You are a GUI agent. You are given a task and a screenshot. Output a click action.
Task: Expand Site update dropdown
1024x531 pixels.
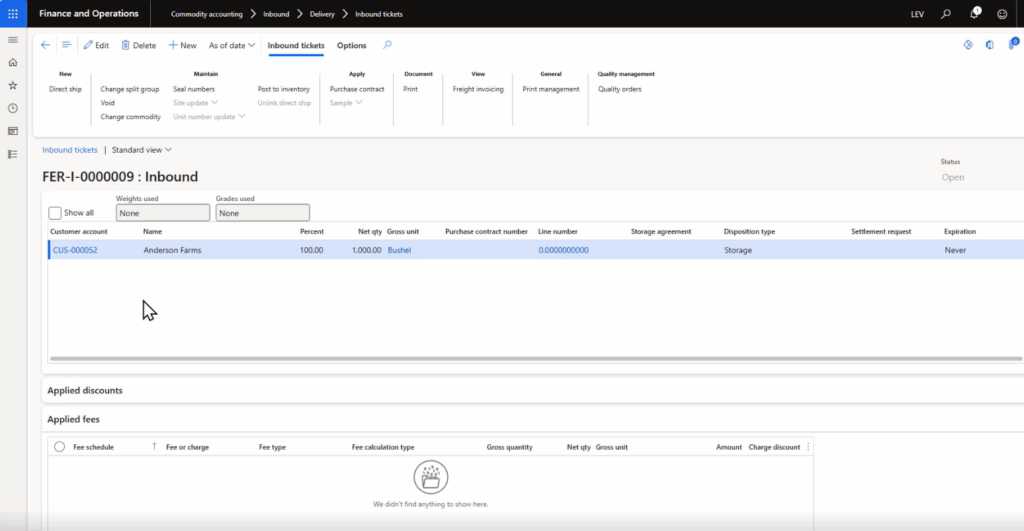(195, 103)
